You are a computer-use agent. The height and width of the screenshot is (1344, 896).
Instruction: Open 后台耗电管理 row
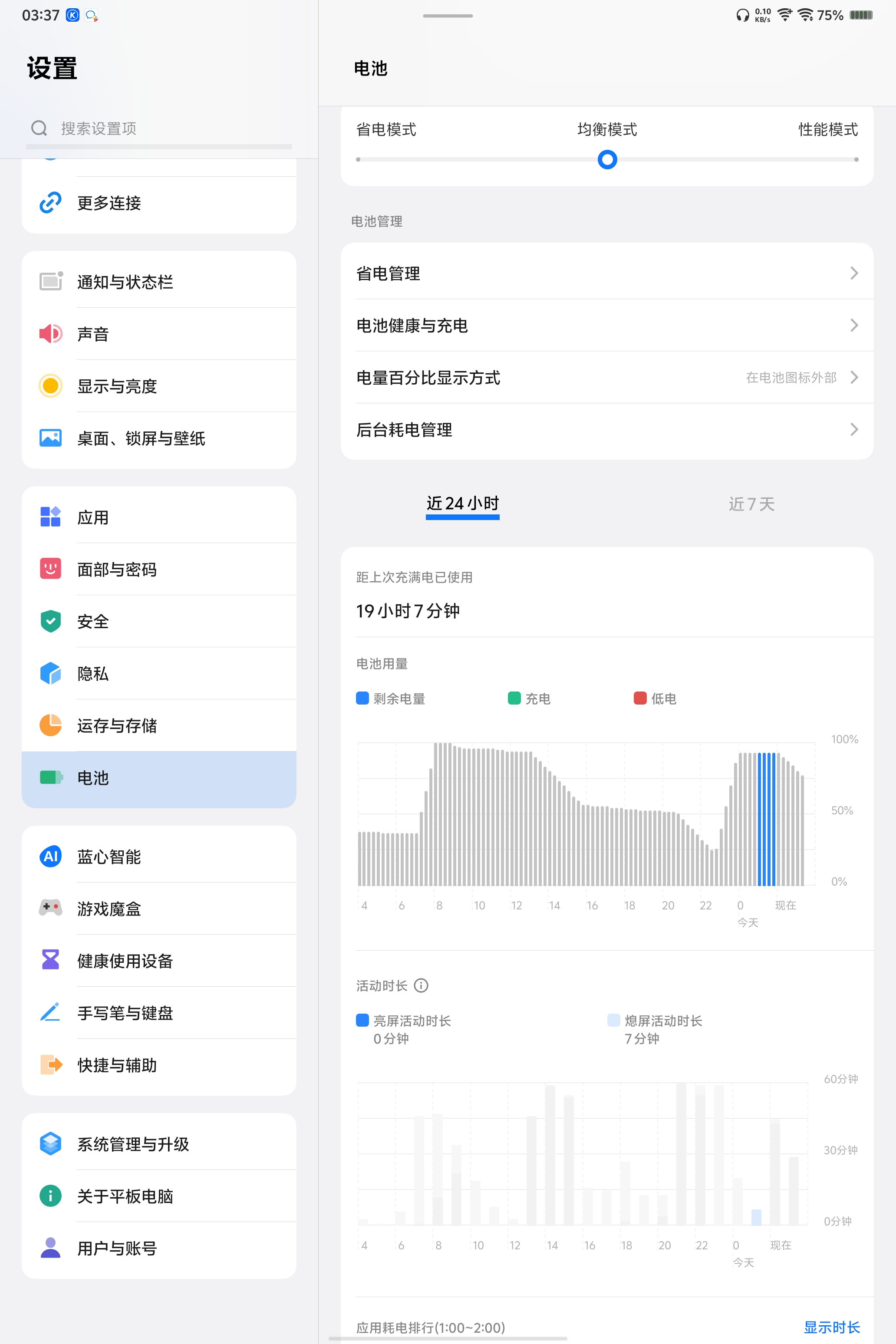607,429
